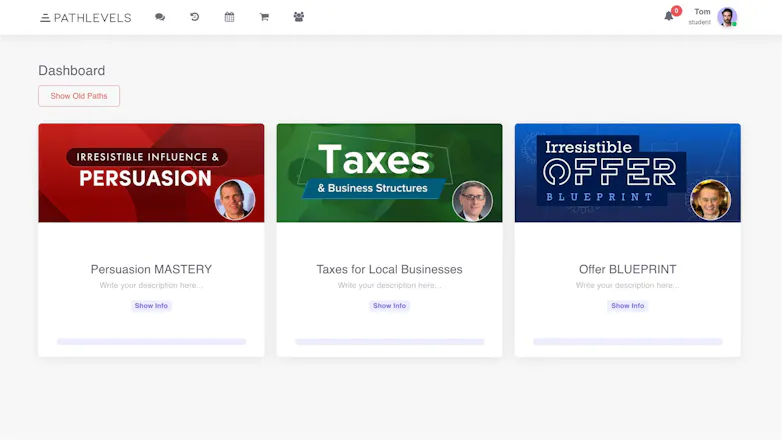Click the Persuasion MASTERY title

click(151, 269)
